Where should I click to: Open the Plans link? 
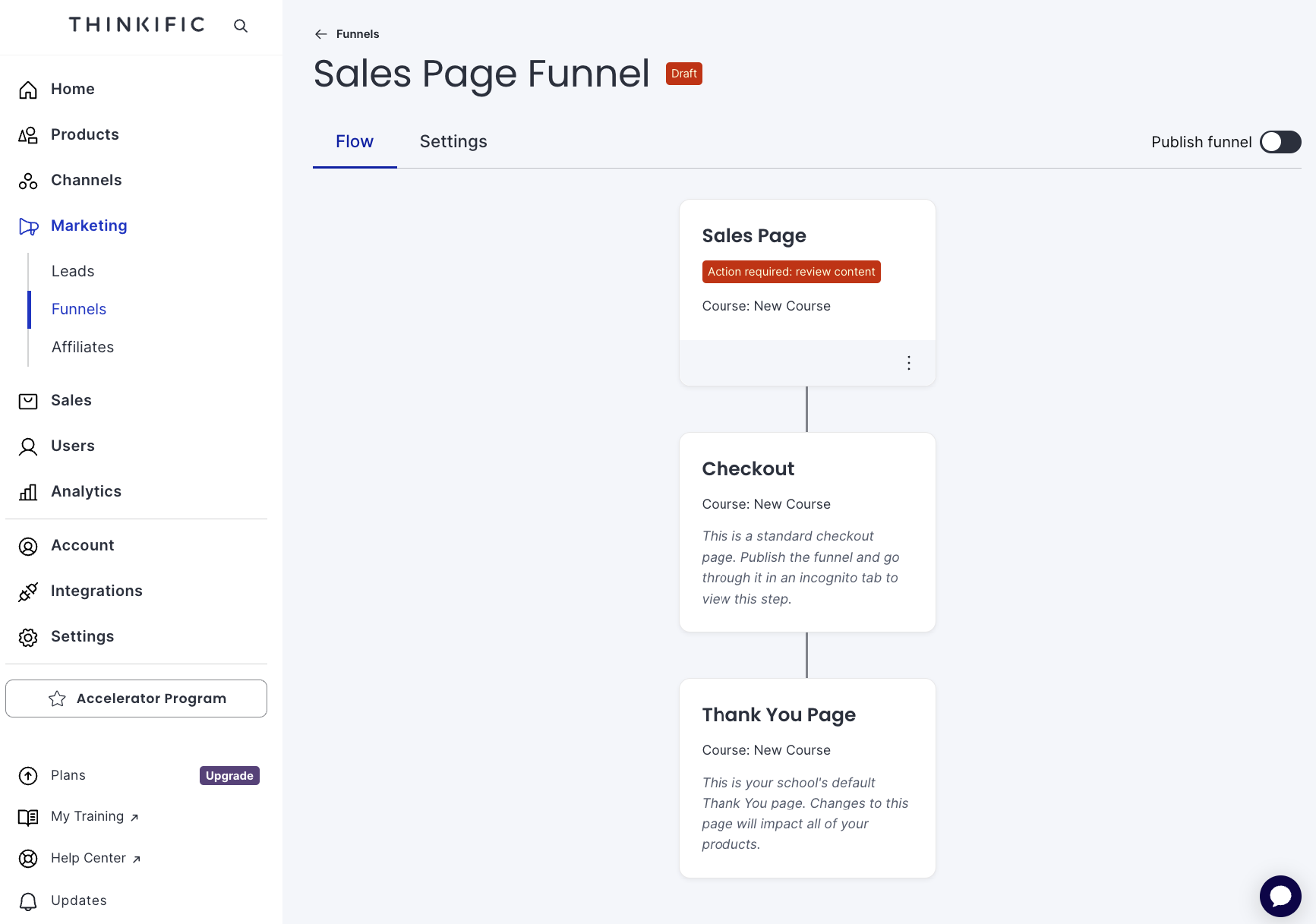[x=68, y=775]
